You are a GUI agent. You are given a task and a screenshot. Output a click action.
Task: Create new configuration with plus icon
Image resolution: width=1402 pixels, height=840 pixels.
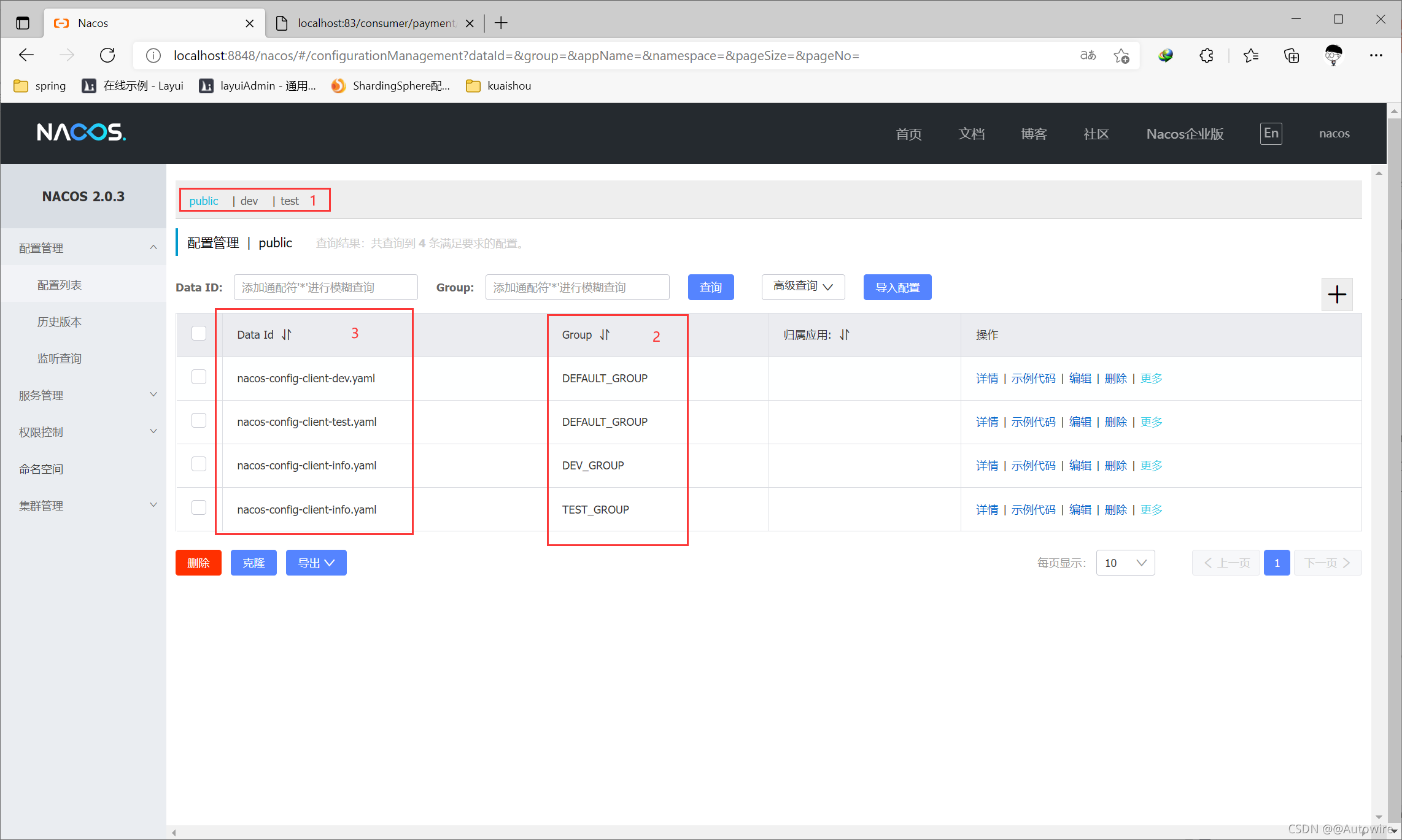[1337, 295]
